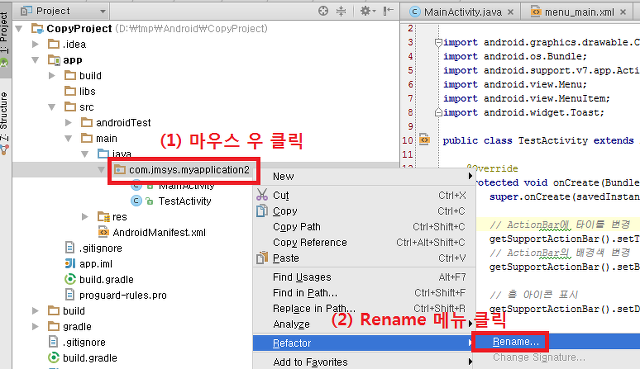This screenshot has height=369, width=640.
Task: Collapse the import block fold marker at line 3
Action: [438, 42]
